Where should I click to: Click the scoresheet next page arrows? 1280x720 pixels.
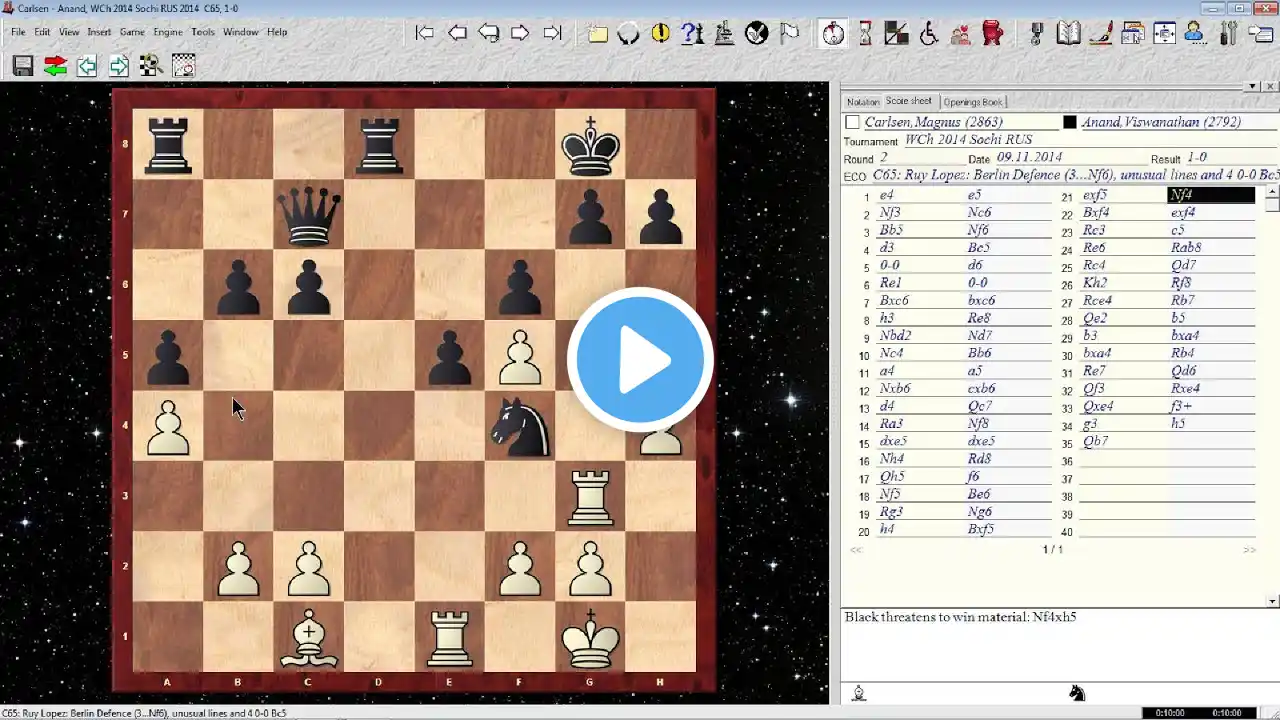1249,549
